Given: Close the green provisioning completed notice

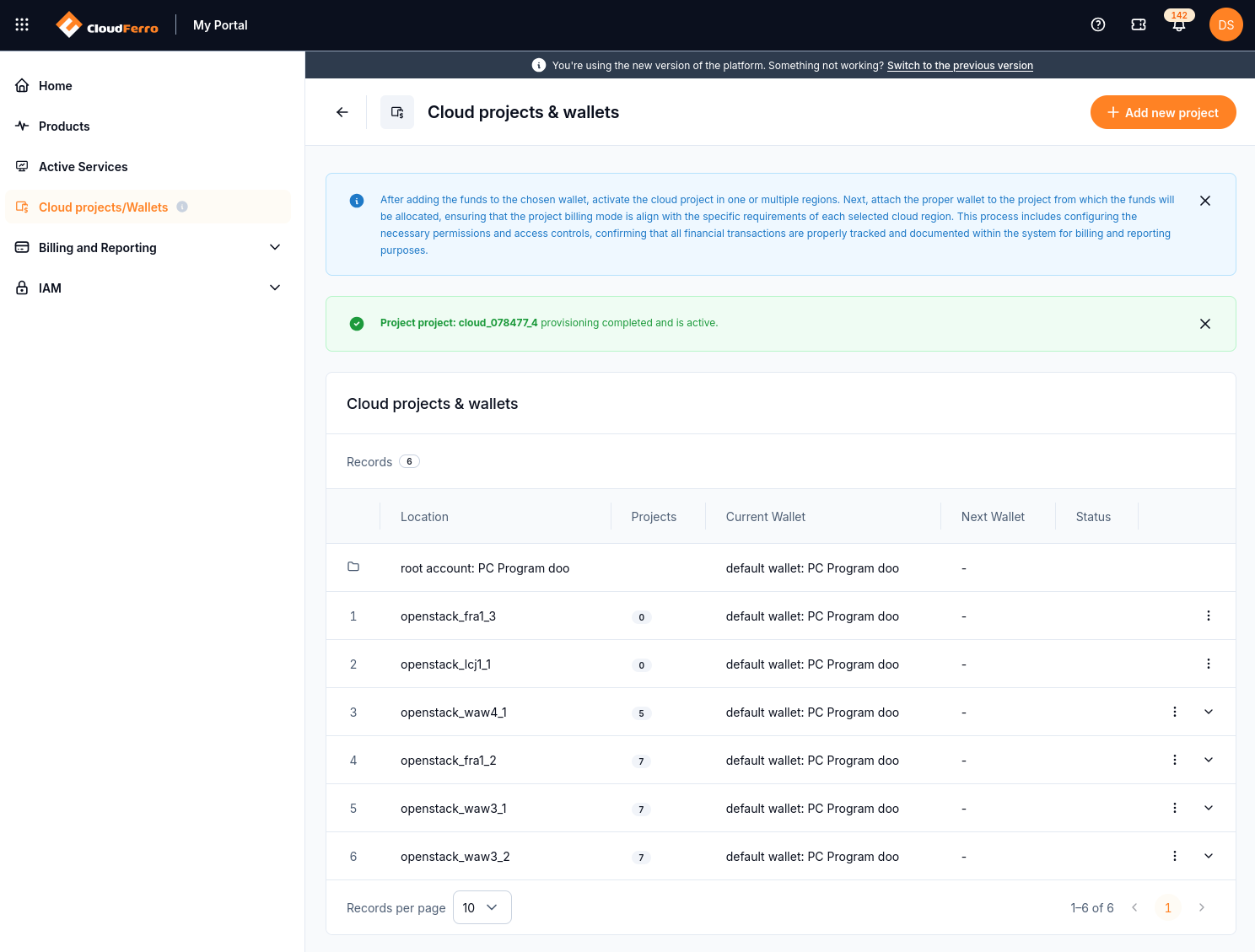Looking at the screenshot, I should 1205,324.
